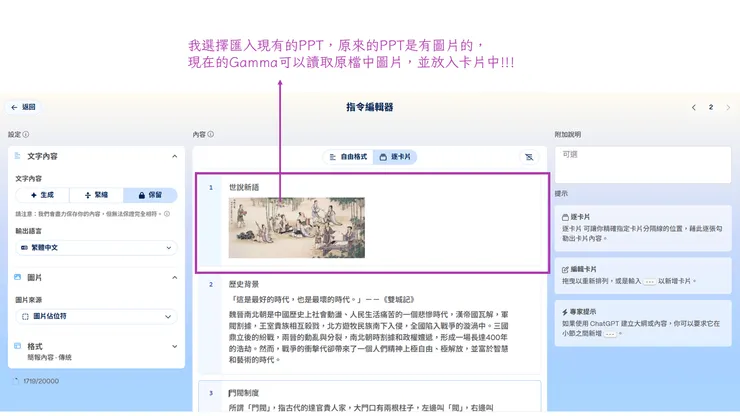Open the 繁體中文 output language dropdown

click(96, 248)
